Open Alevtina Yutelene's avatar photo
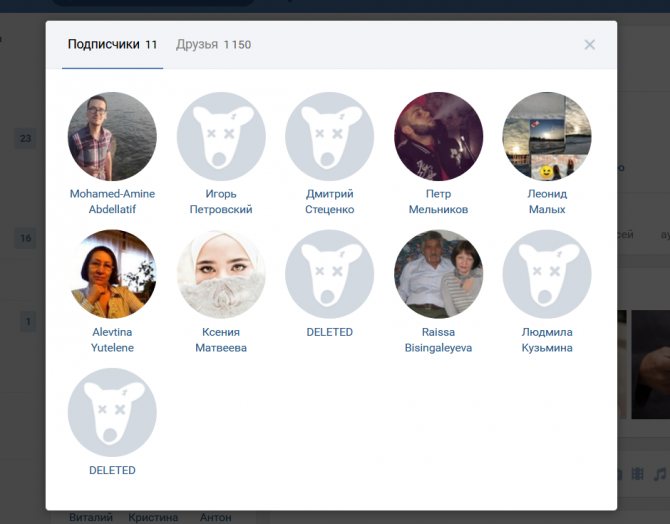 coord(112,274)
